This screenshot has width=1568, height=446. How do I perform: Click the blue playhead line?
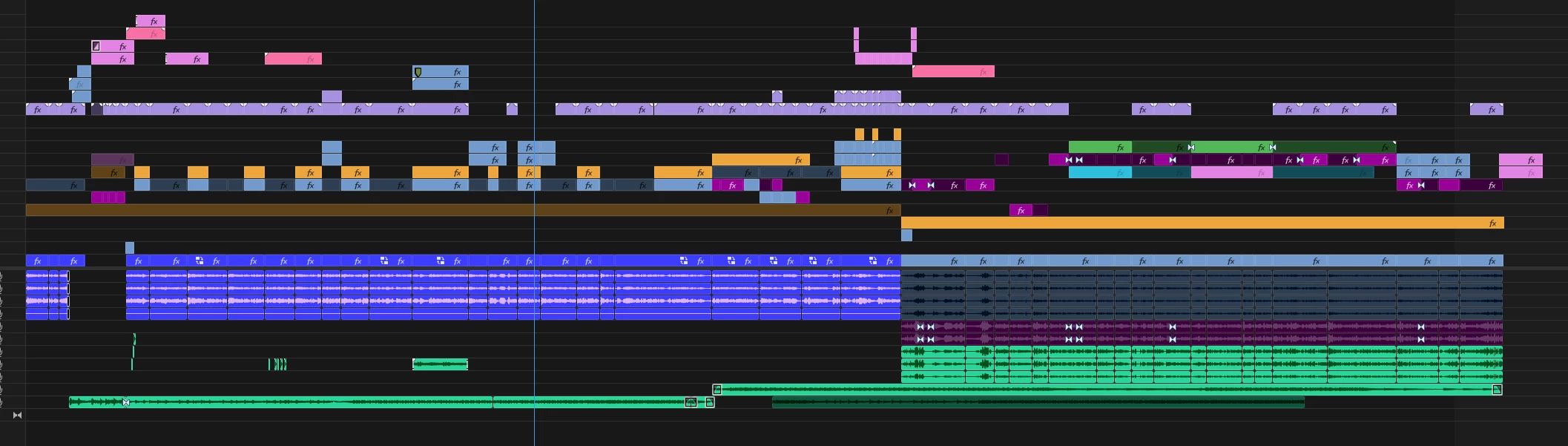534,223
